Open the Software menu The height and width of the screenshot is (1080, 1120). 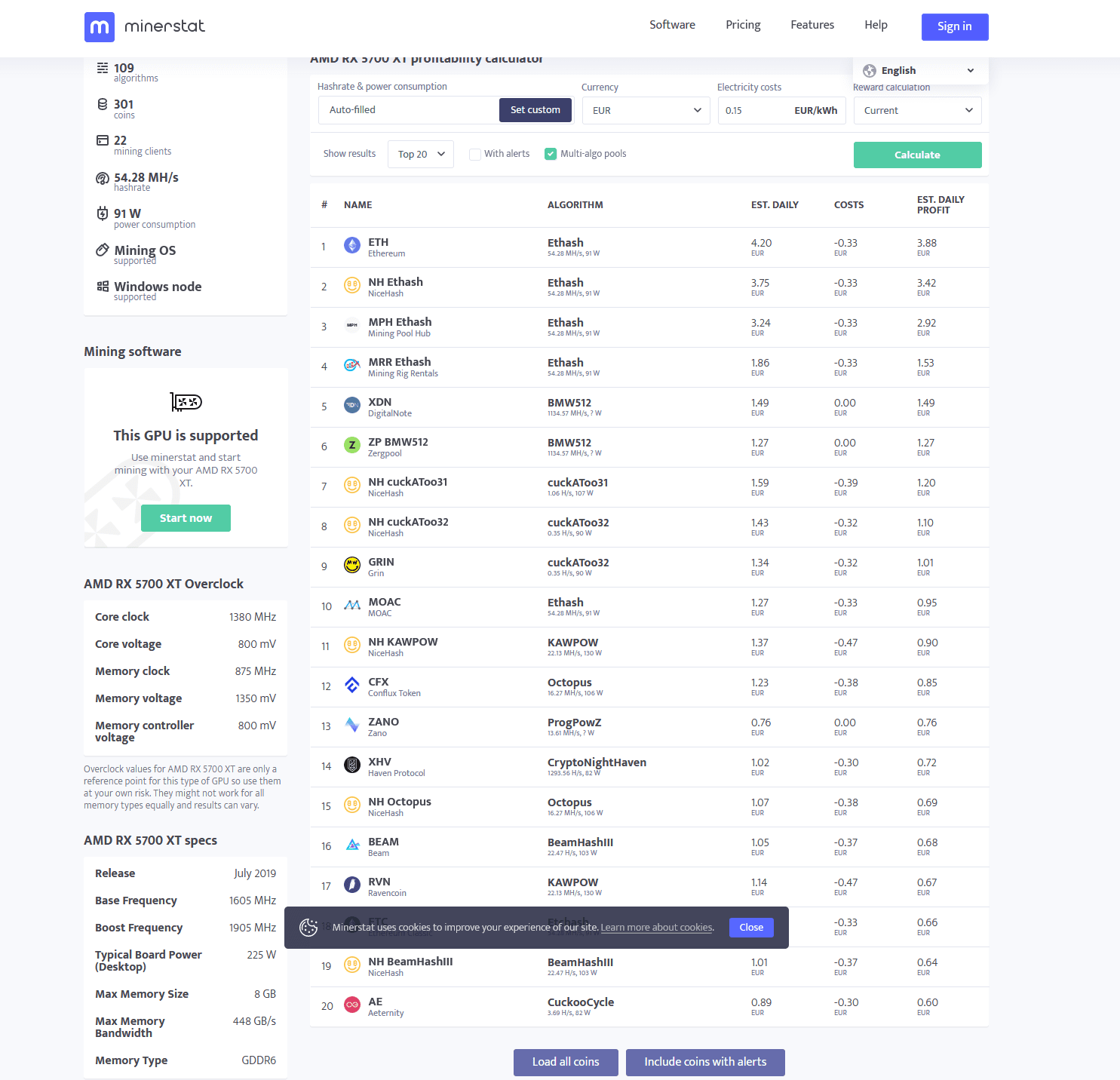(x=673, y=25)
